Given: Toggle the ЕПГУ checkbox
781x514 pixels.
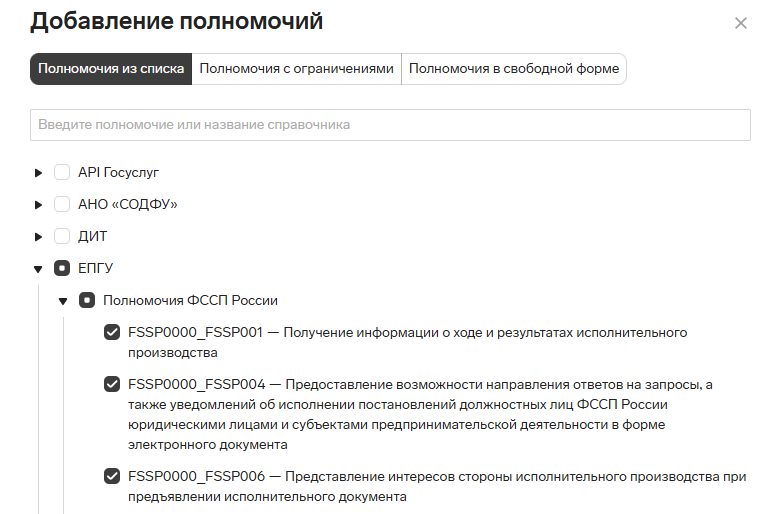Looking at the screenshot, I should pos(62,268).
